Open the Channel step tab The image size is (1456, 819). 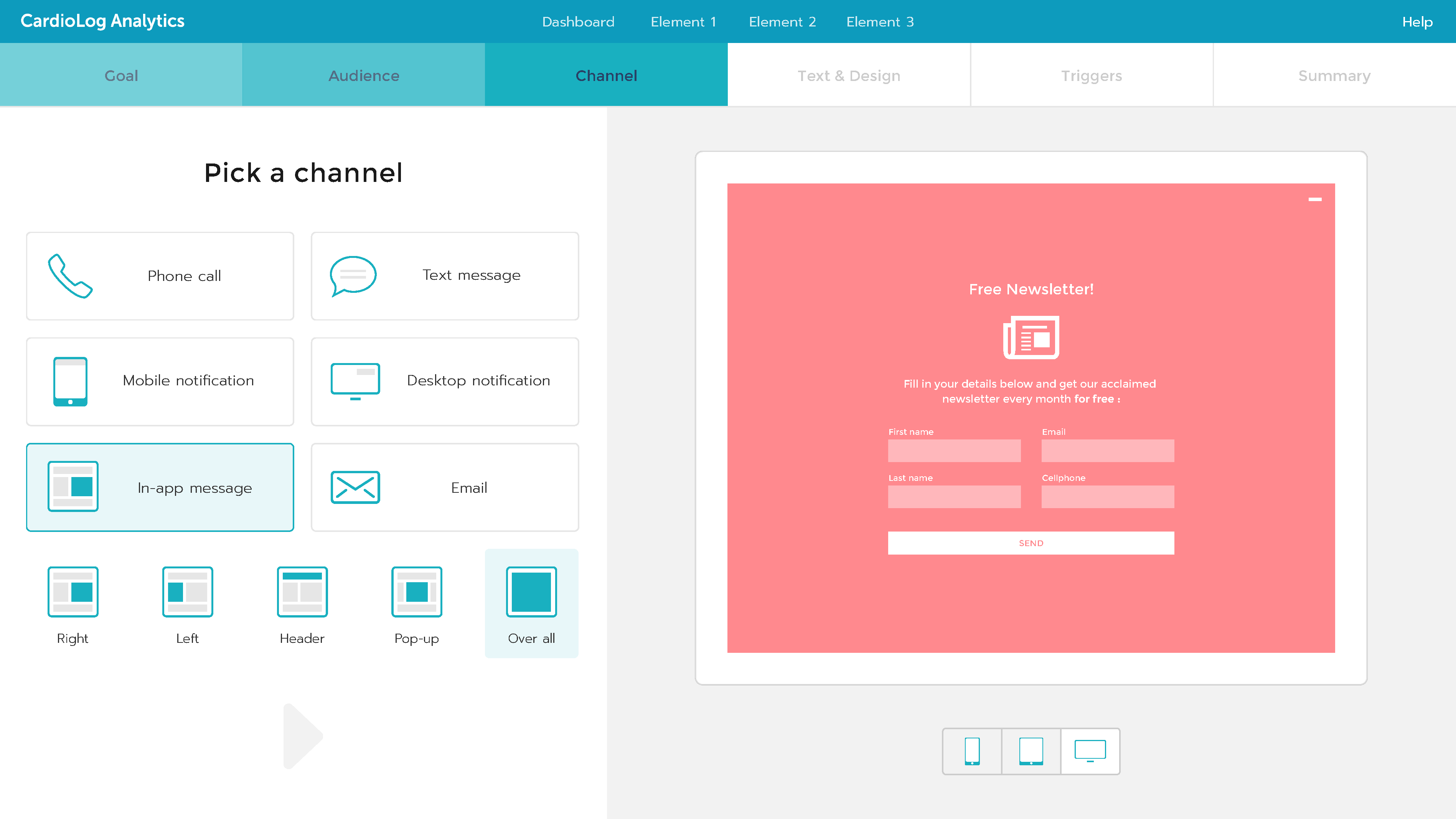pos(606,74)
